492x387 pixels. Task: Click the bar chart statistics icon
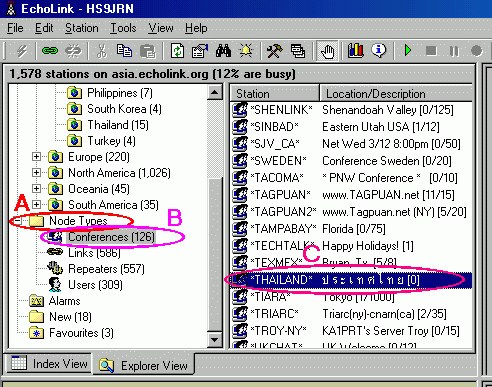[355, 51]
